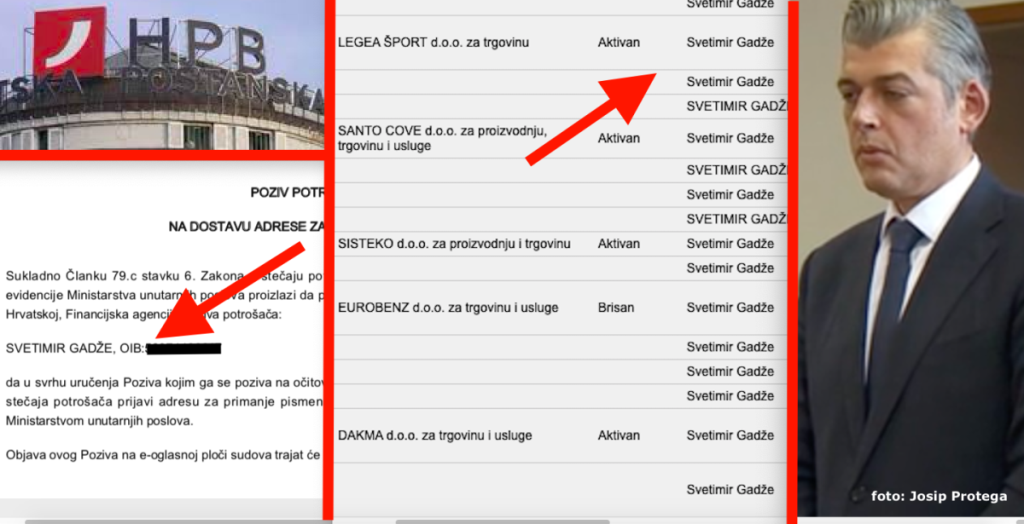This screenshot has width=1024, height=524.
Task: Select the Aktivan status in the SANTO COVE row
Action: tap(618, 139)
